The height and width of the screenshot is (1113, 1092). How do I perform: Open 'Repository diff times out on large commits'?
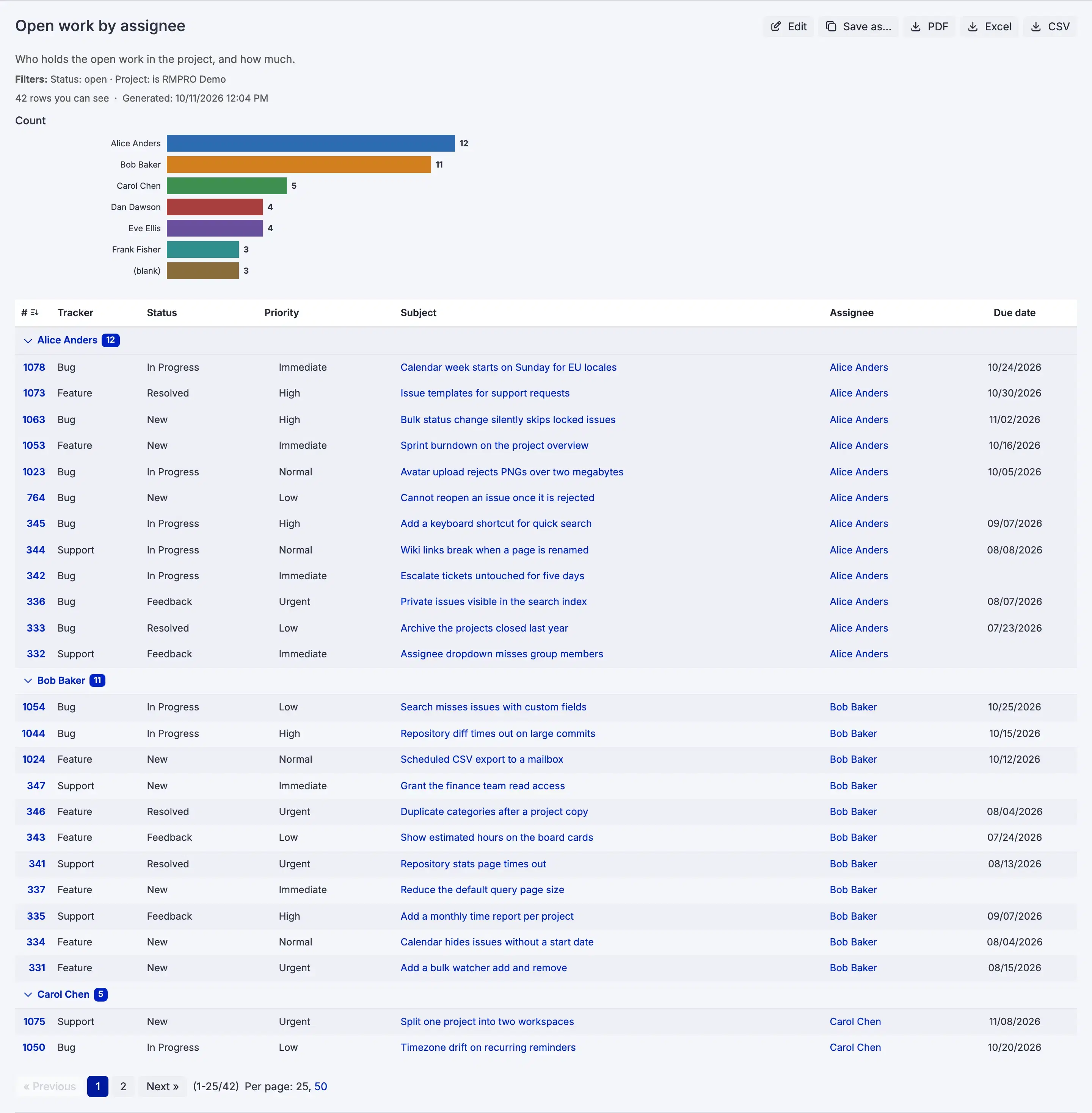click(497, 734)
